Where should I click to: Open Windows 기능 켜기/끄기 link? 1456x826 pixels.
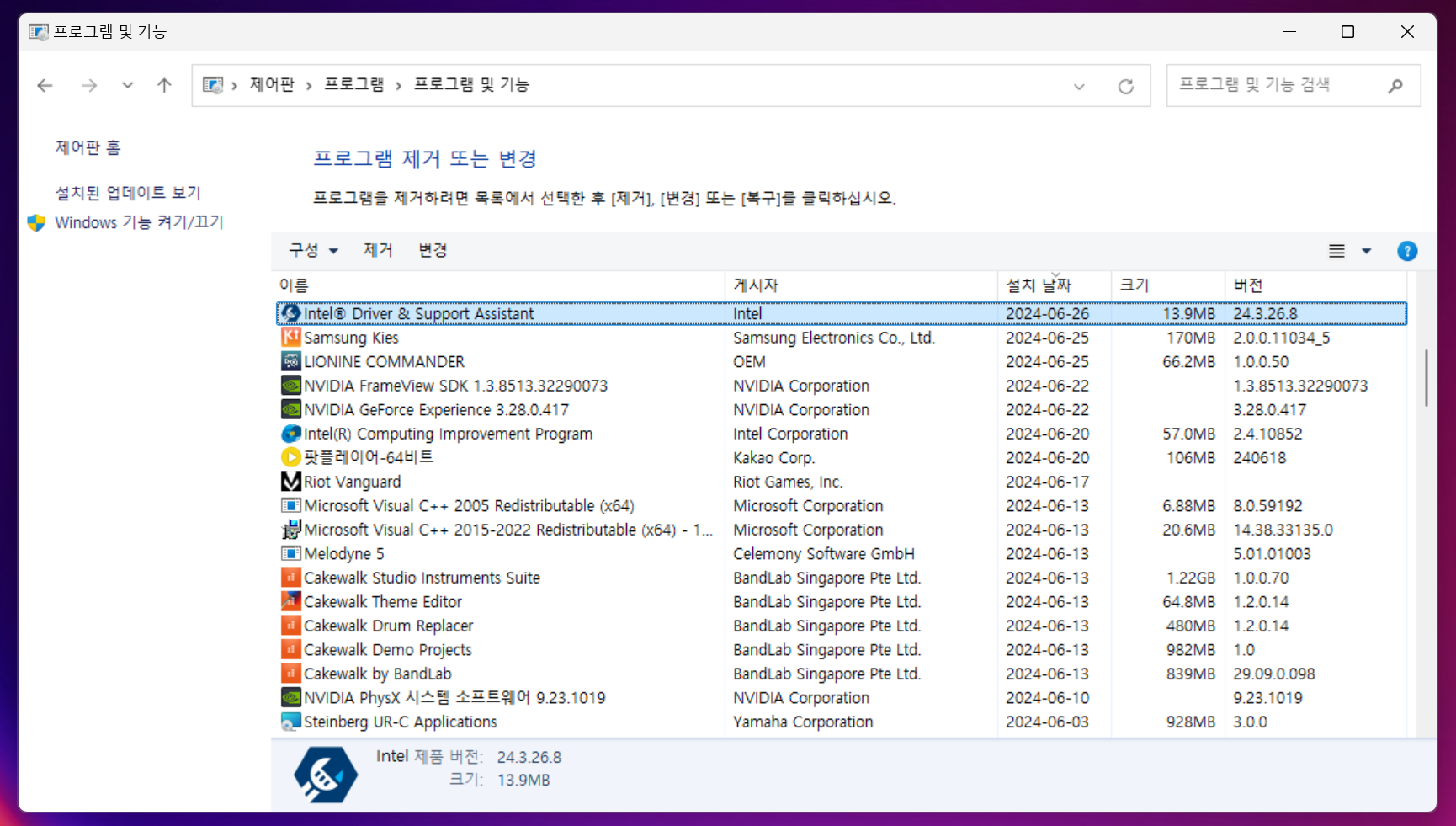pos(139,222)
